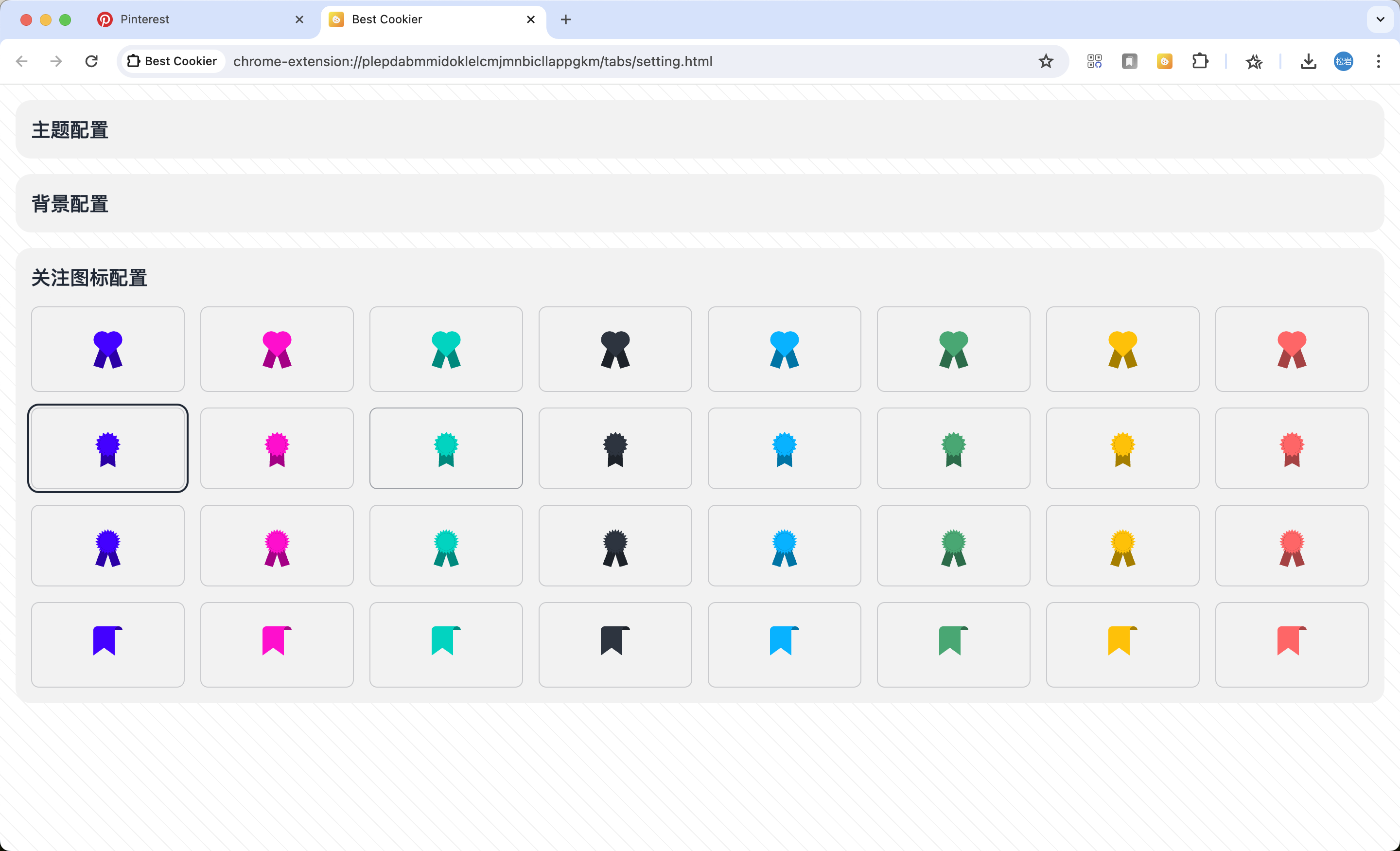Open the tab search dropdown arrow
This screenshot has width=1400, height=851.
click(x=1380, y=19)
